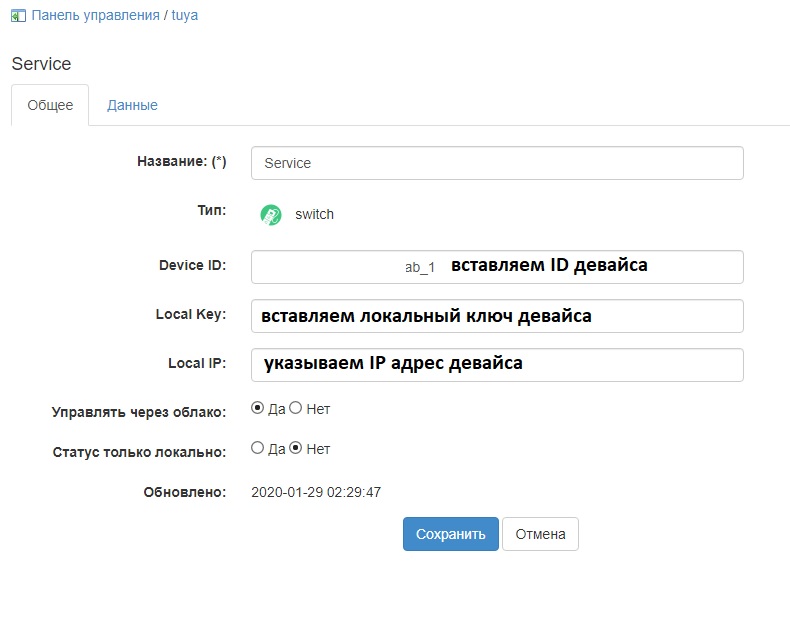Click the Local IP input field
The image size is (790, 620).
click(x=497, y=365)
